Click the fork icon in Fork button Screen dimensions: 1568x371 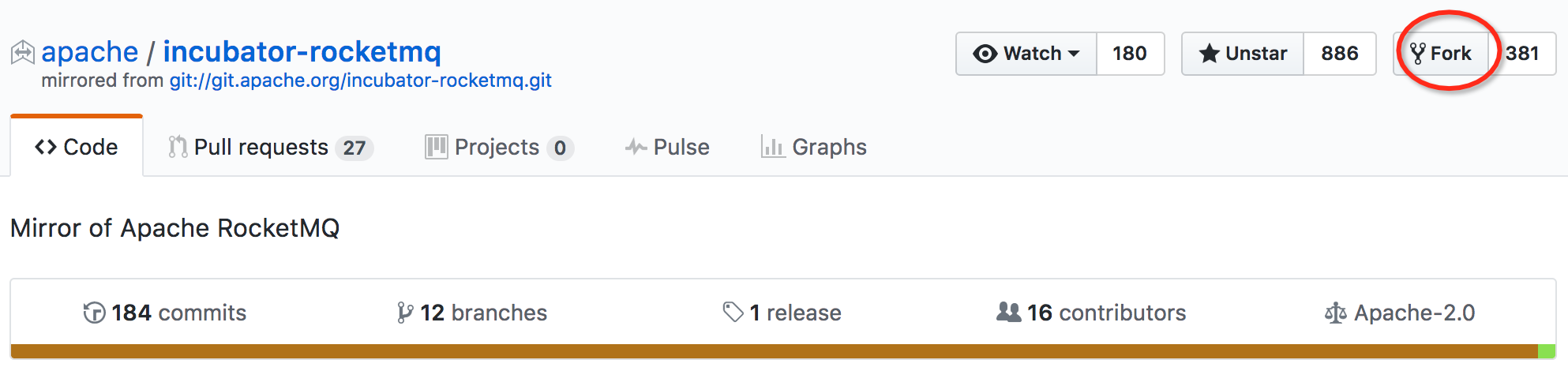point(1418,54)
